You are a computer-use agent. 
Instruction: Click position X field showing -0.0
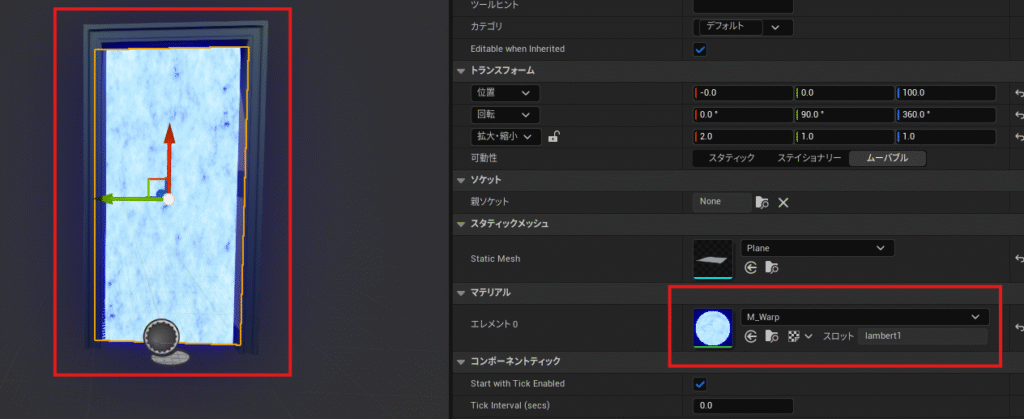[x=743, y=93]
